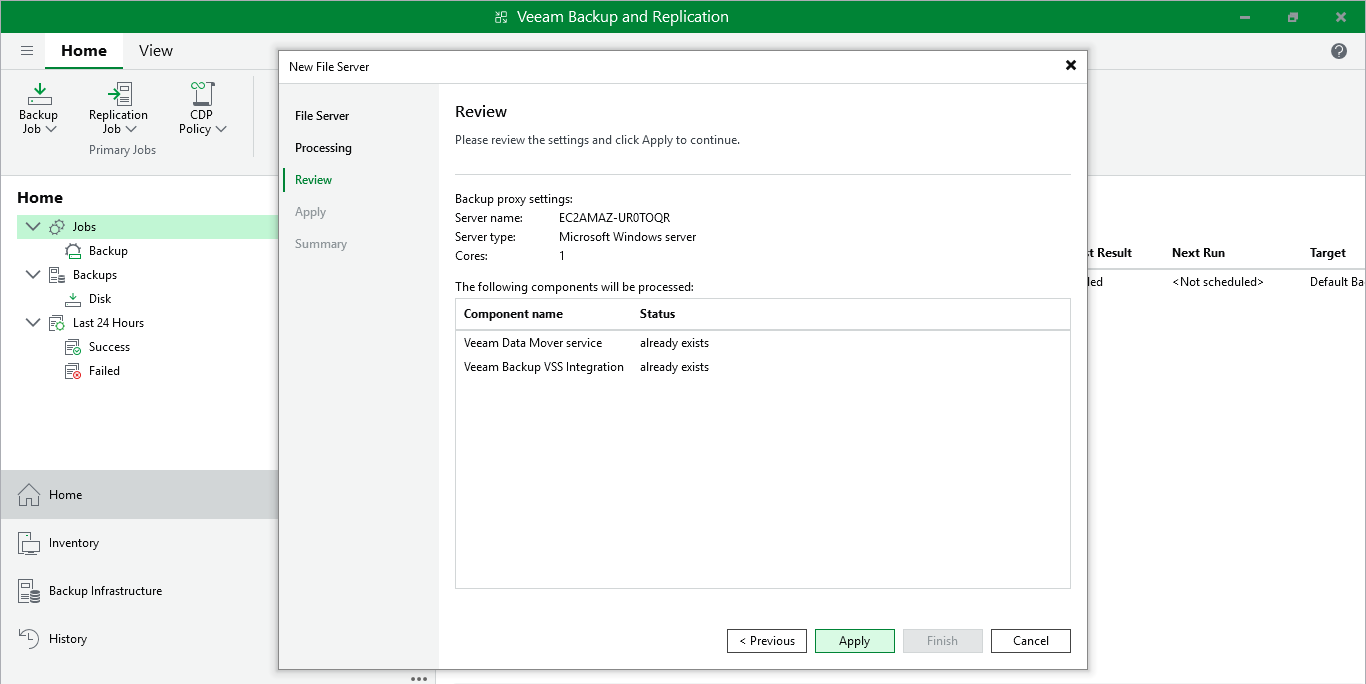Select the Last 24 Hours tree item
The width and height of the screenshot is (1366, 684).
[x=108, y=323]
